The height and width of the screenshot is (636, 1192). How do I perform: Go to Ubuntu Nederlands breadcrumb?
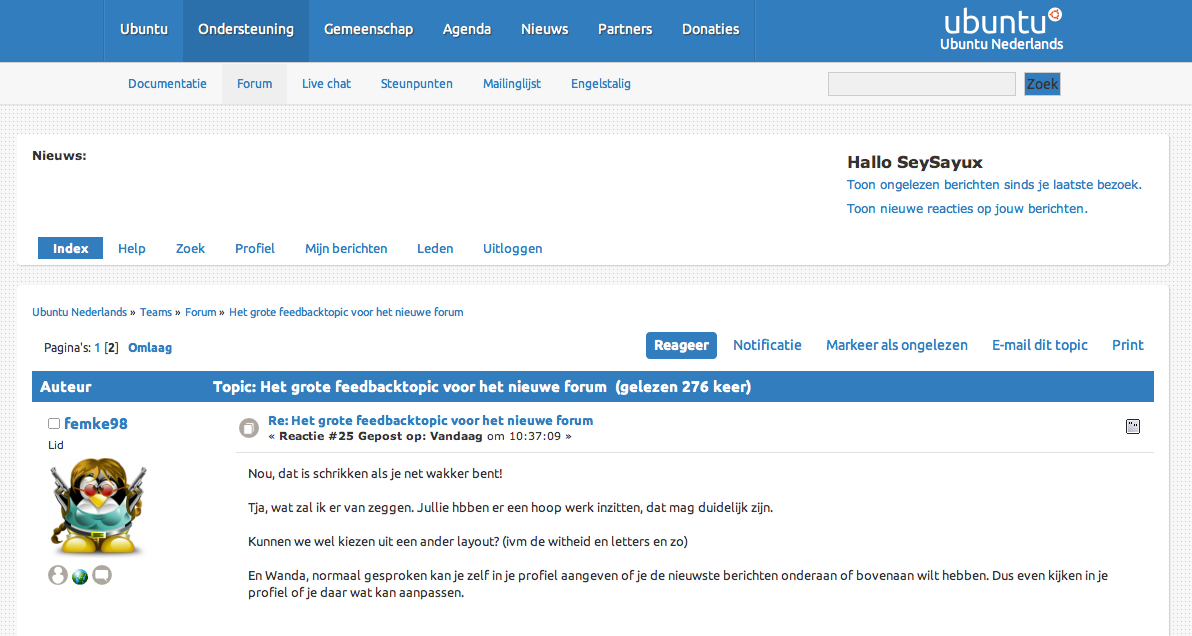[79, 312]
